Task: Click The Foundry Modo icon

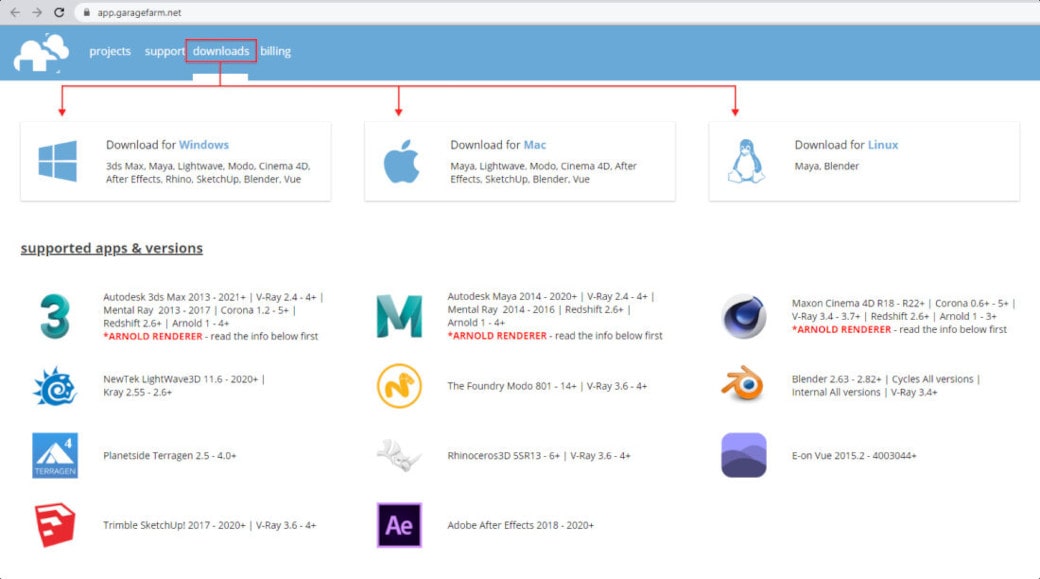Action: coord(399,386)
